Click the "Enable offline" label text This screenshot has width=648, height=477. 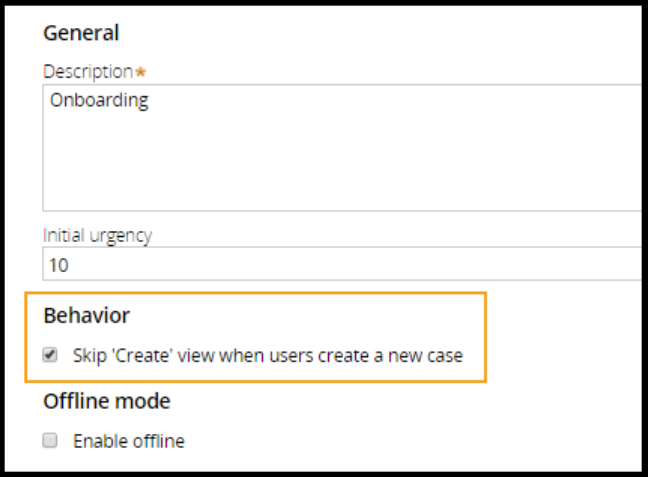click(128, 441)
